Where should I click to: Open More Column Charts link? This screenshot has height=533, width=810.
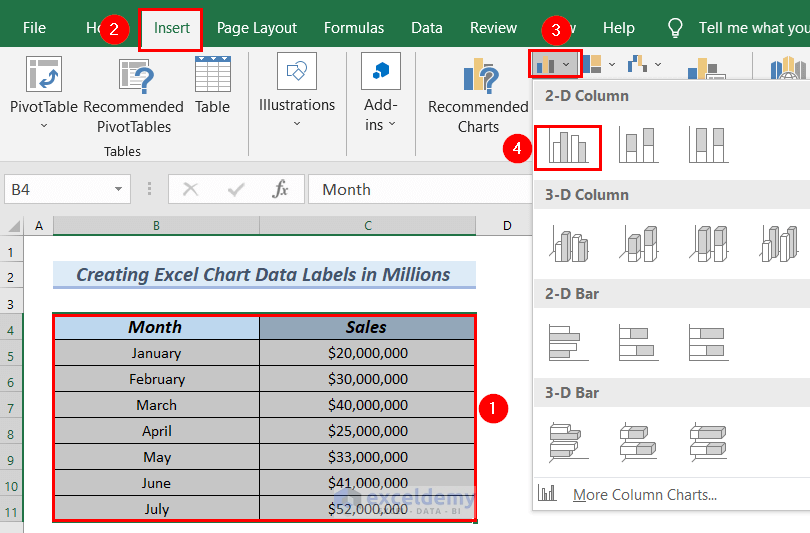coord(644,494)
